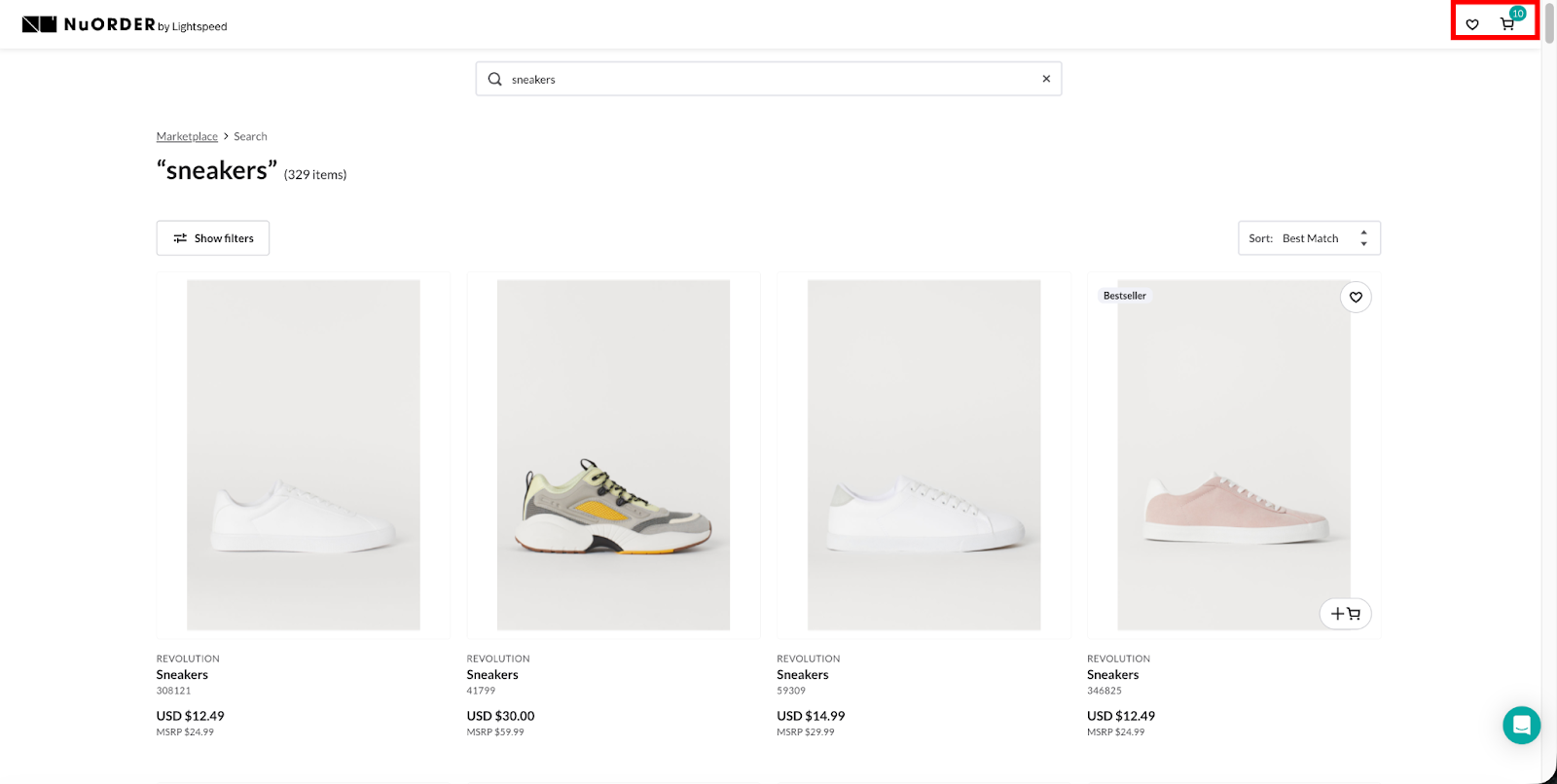Clear the sneakers search text
This screenshot has height=784, width=1557.
pos(1046,79)
